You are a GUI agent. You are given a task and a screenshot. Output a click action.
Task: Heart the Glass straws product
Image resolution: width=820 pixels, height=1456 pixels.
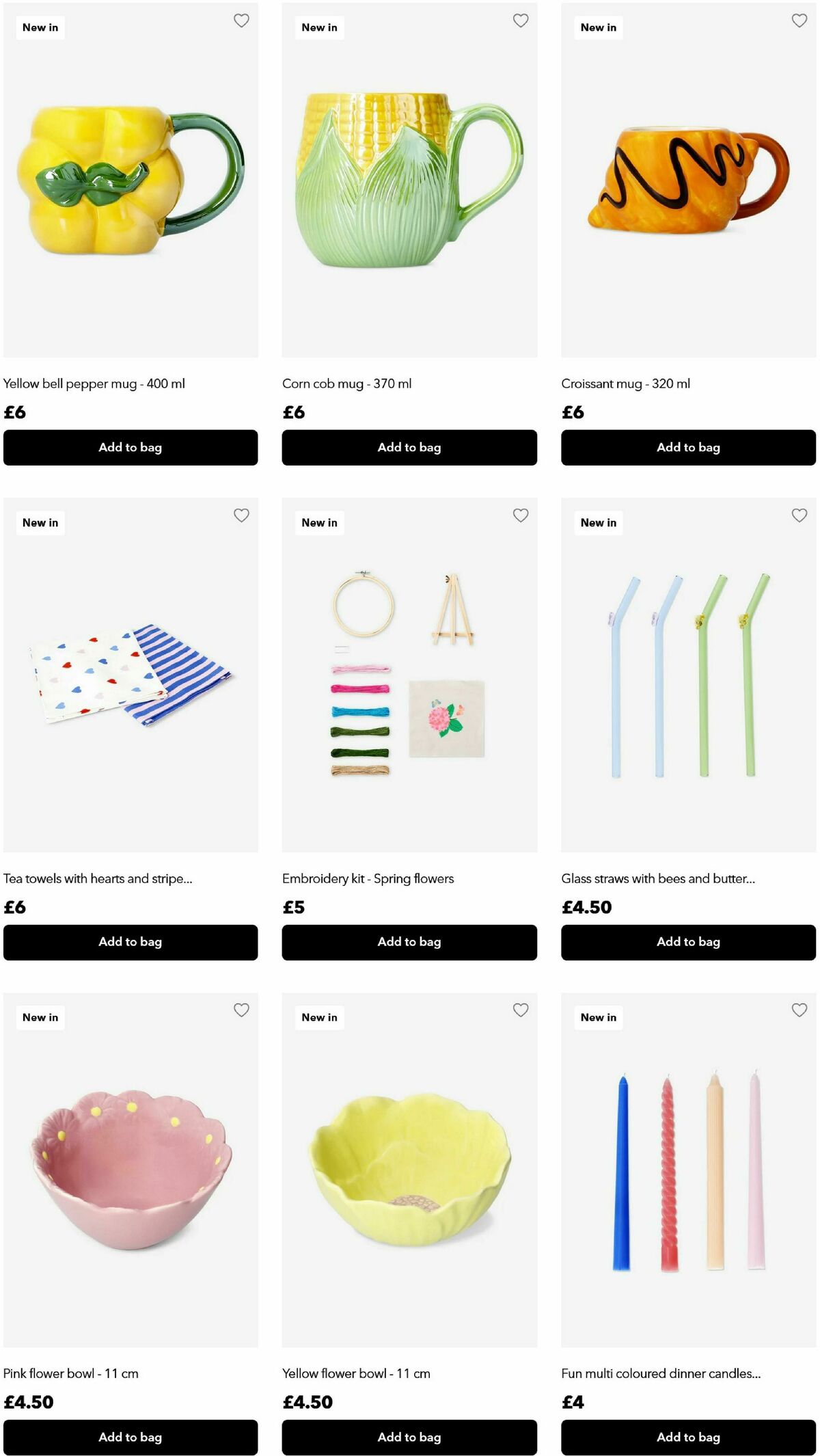tap(799, 515)
